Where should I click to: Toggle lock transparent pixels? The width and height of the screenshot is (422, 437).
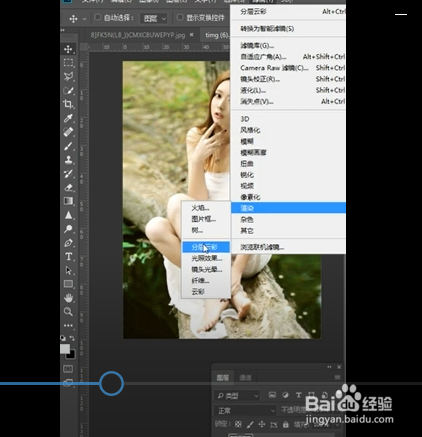coord(238,424)
